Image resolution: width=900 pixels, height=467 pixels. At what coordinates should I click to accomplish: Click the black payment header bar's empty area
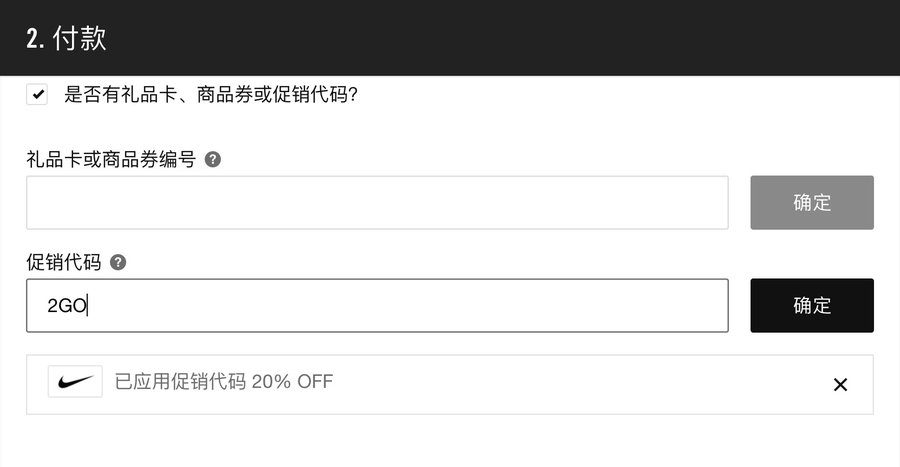[500, 38]
